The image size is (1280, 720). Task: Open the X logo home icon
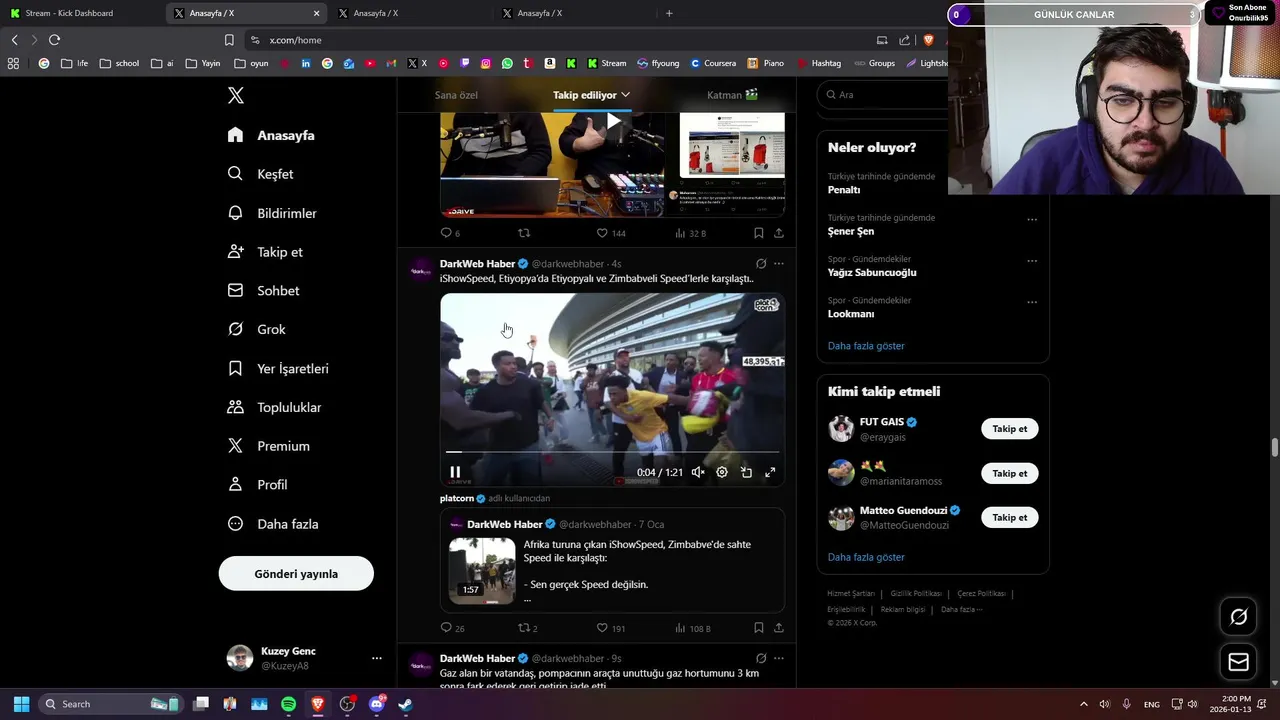pyautogui.click(x=235, y=95)
